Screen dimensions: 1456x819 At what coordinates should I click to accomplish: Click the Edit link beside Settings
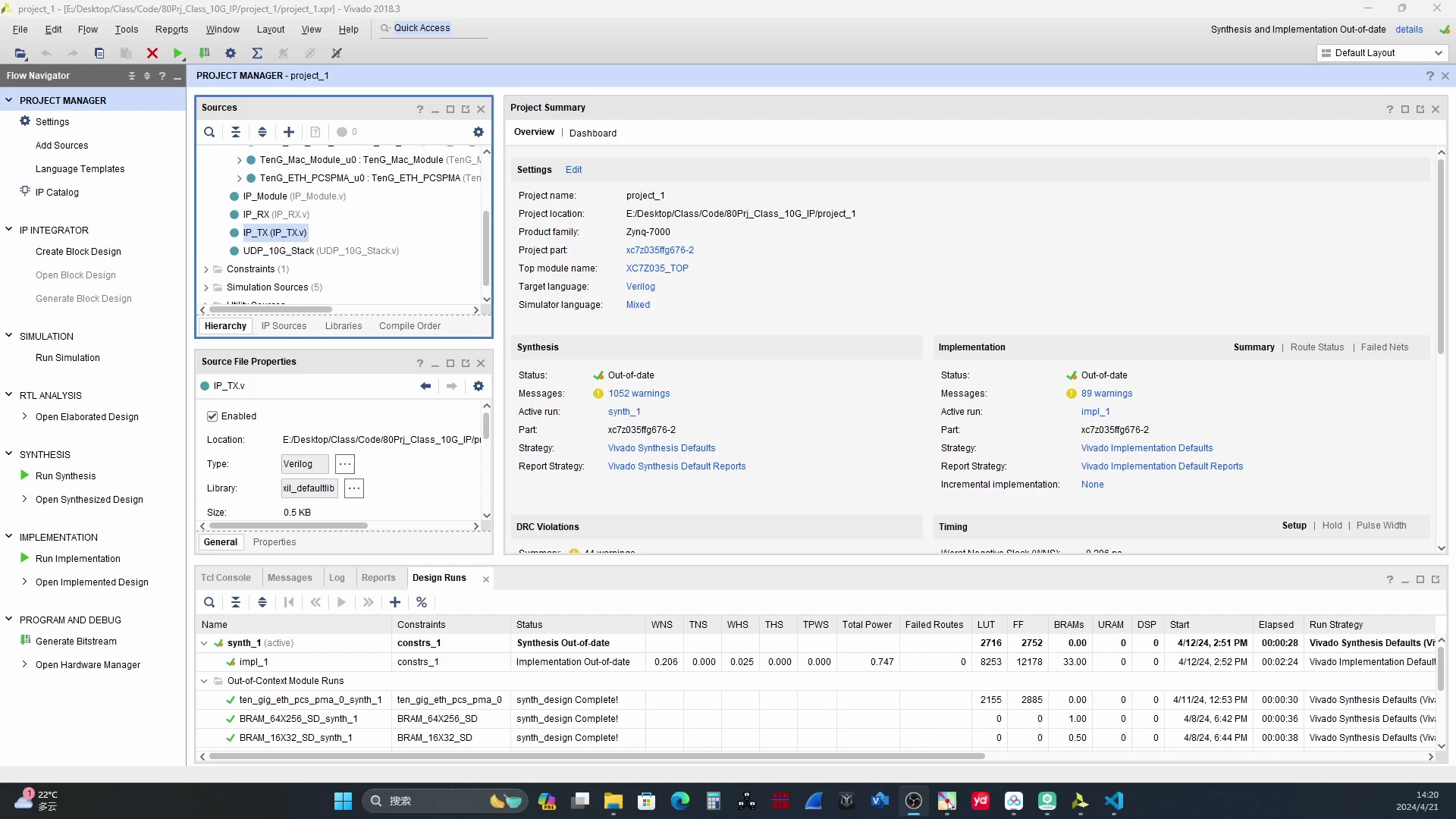(573, 170)
